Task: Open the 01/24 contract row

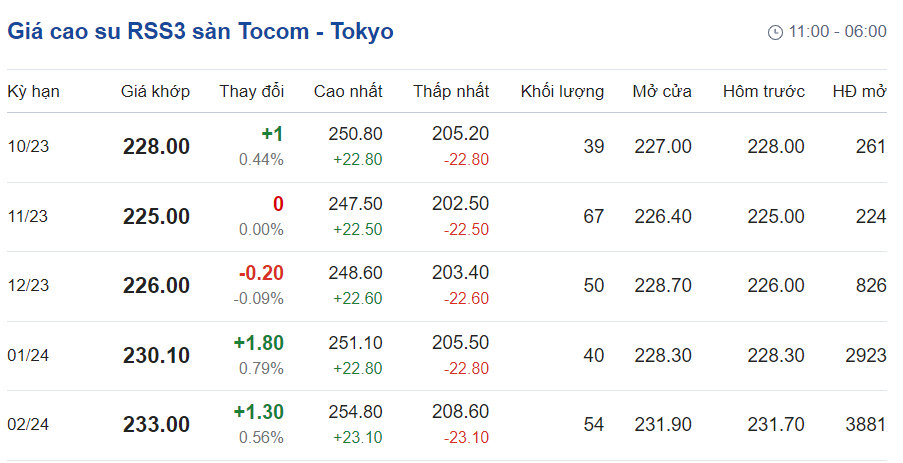Action: (x=28, y=355)
